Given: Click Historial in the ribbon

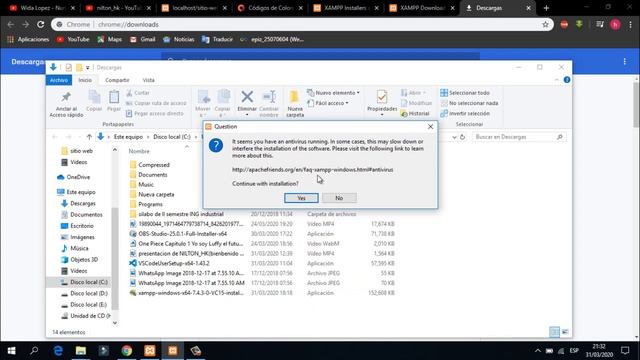Looking at the screenshot, I should point(415,114).
